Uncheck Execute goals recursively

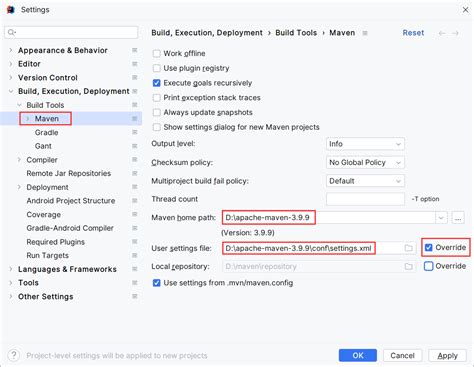tap(156, 83)
